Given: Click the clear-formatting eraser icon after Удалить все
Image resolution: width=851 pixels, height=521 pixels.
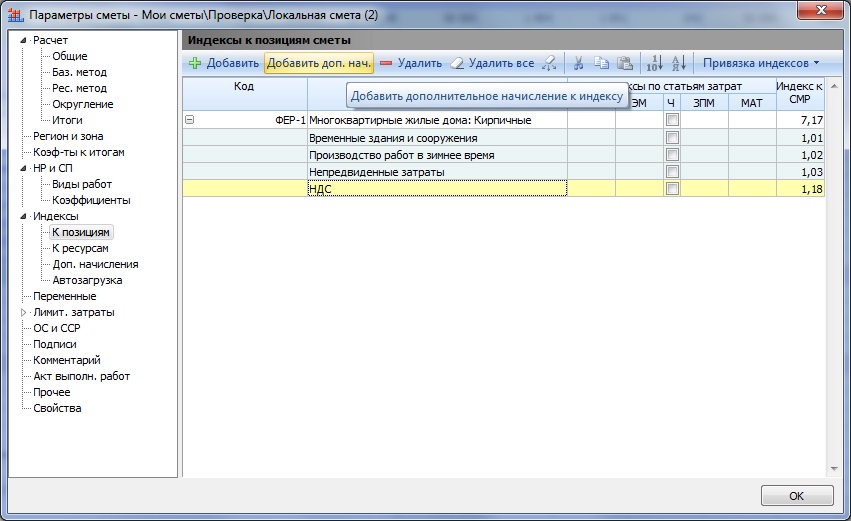Looking at the screenshot, I should click(549, 63).
